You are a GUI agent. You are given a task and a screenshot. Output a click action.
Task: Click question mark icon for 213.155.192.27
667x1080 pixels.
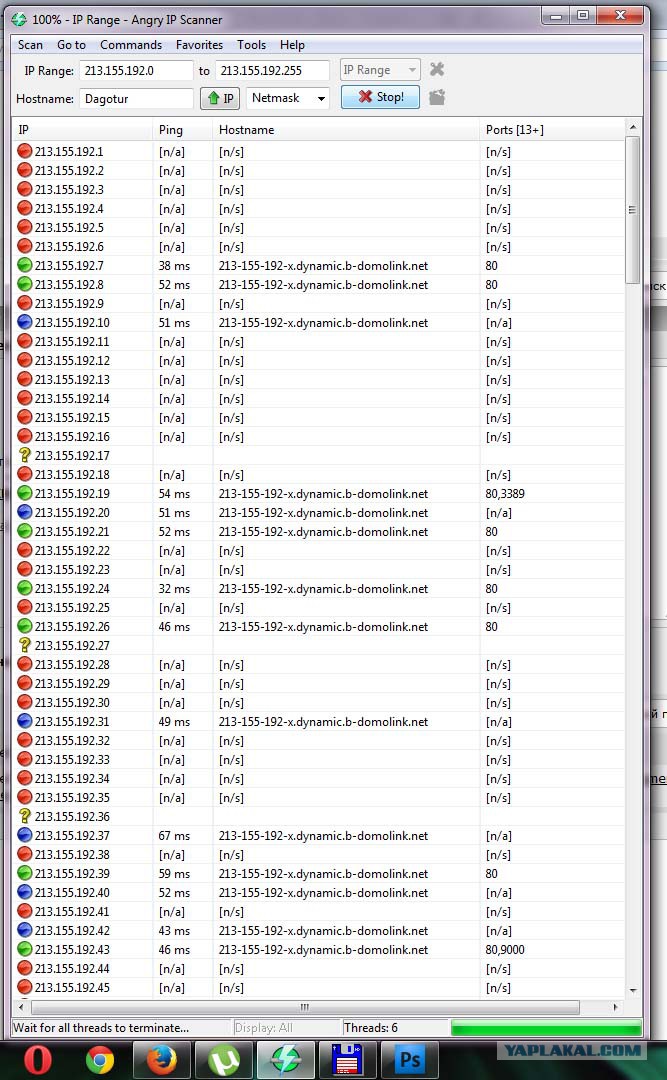click(x=25, y=645)
